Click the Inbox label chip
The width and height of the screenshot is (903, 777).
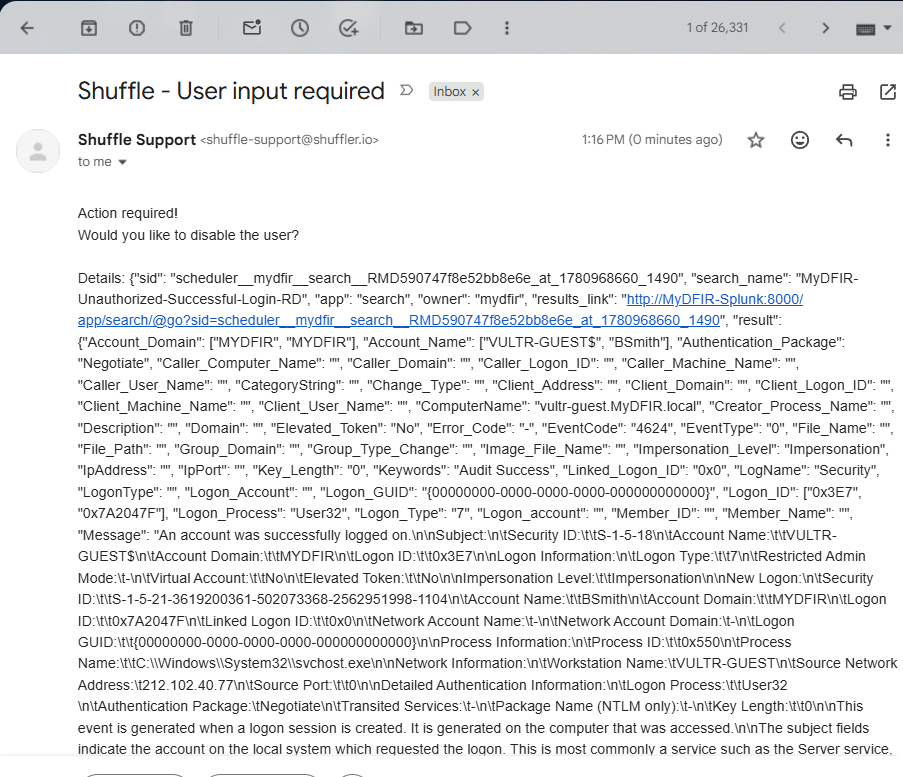[x=450, y=92]
